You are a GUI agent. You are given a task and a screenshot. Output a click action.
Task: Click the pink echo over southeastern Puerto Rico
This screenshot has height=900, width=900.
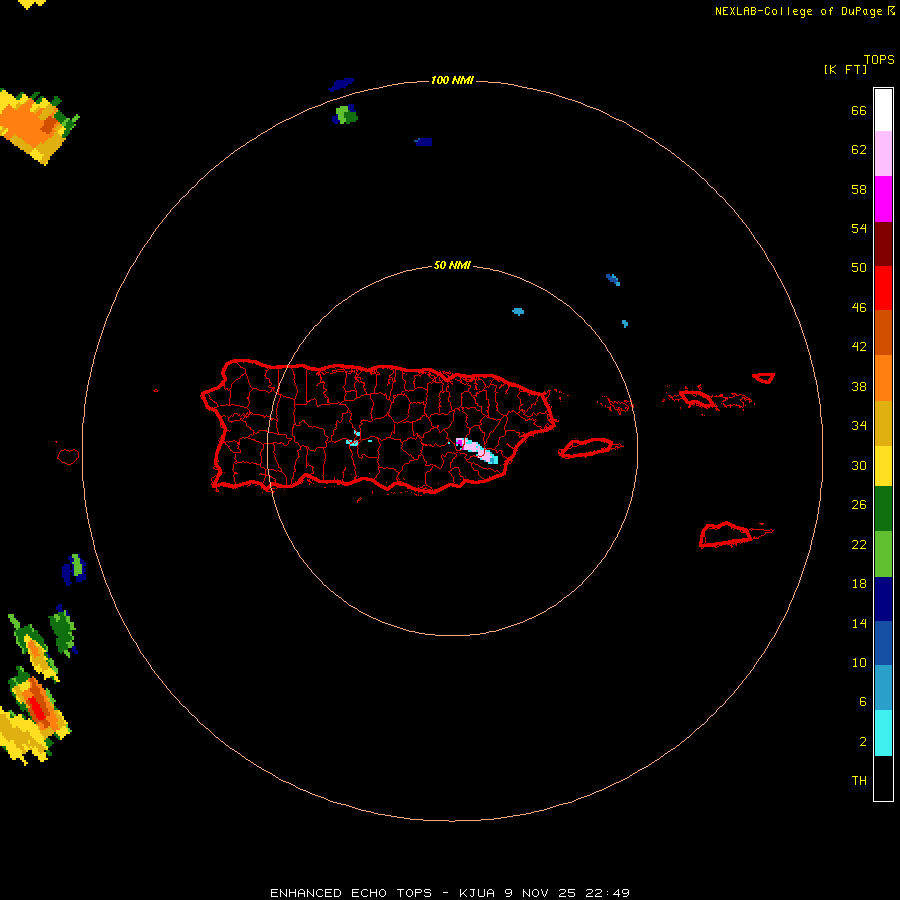476,449
